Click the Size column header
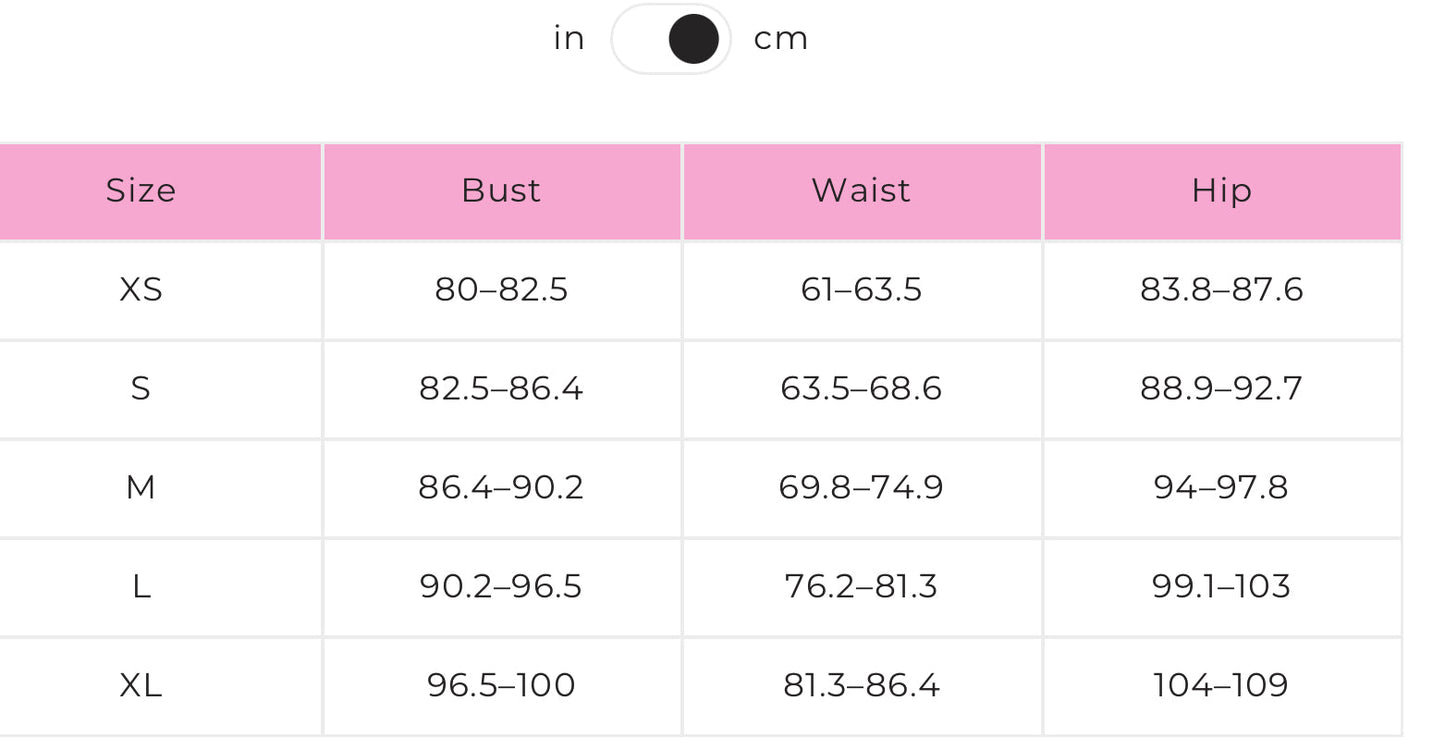Image resolution: width=1445 pixels, height=750 pixels. tap(141, 191)
